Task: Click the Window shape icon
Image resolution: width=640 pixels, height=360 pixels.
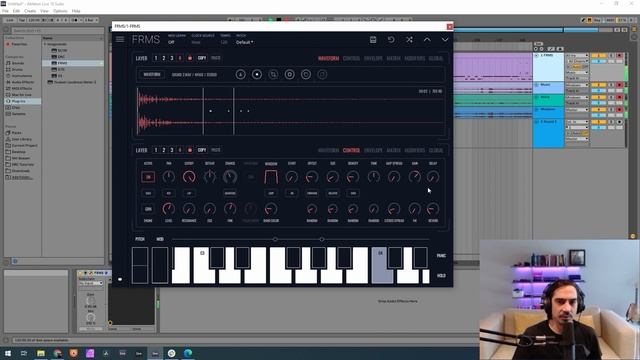Action: pyautogui.click(x=271, y=177)
